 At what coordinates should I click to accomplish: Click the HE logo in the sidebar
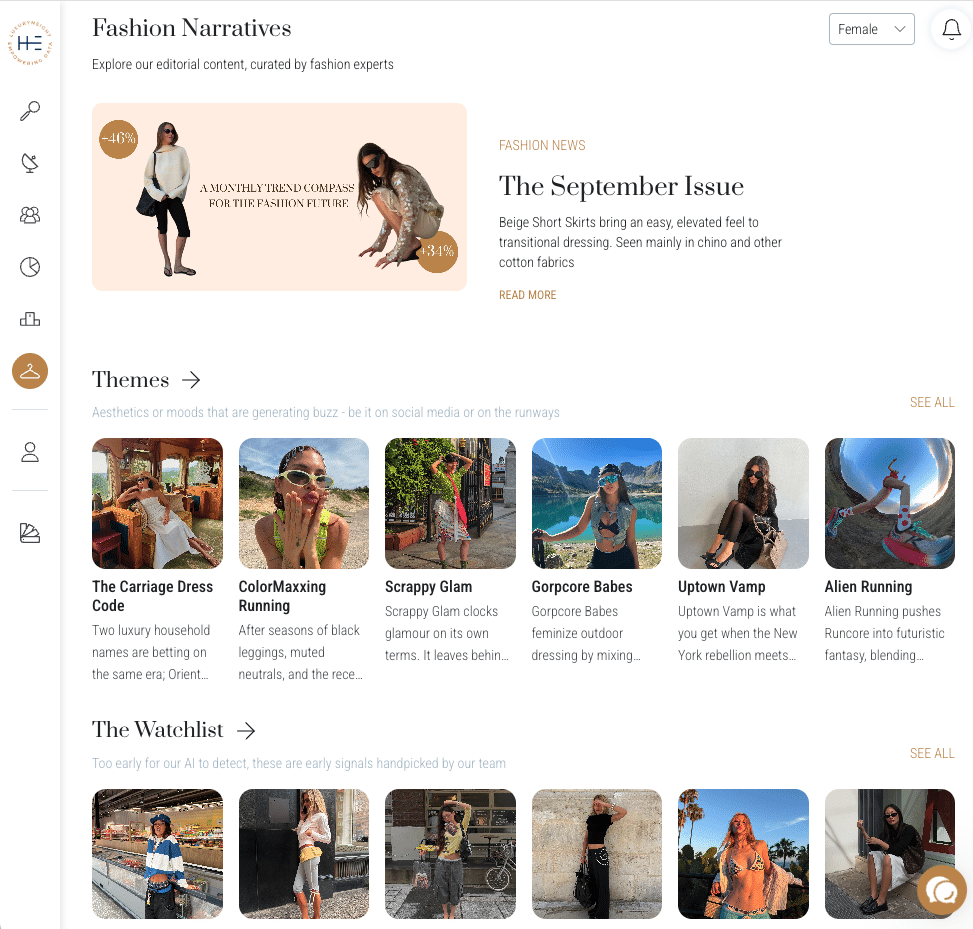click(x=30, y=43)
